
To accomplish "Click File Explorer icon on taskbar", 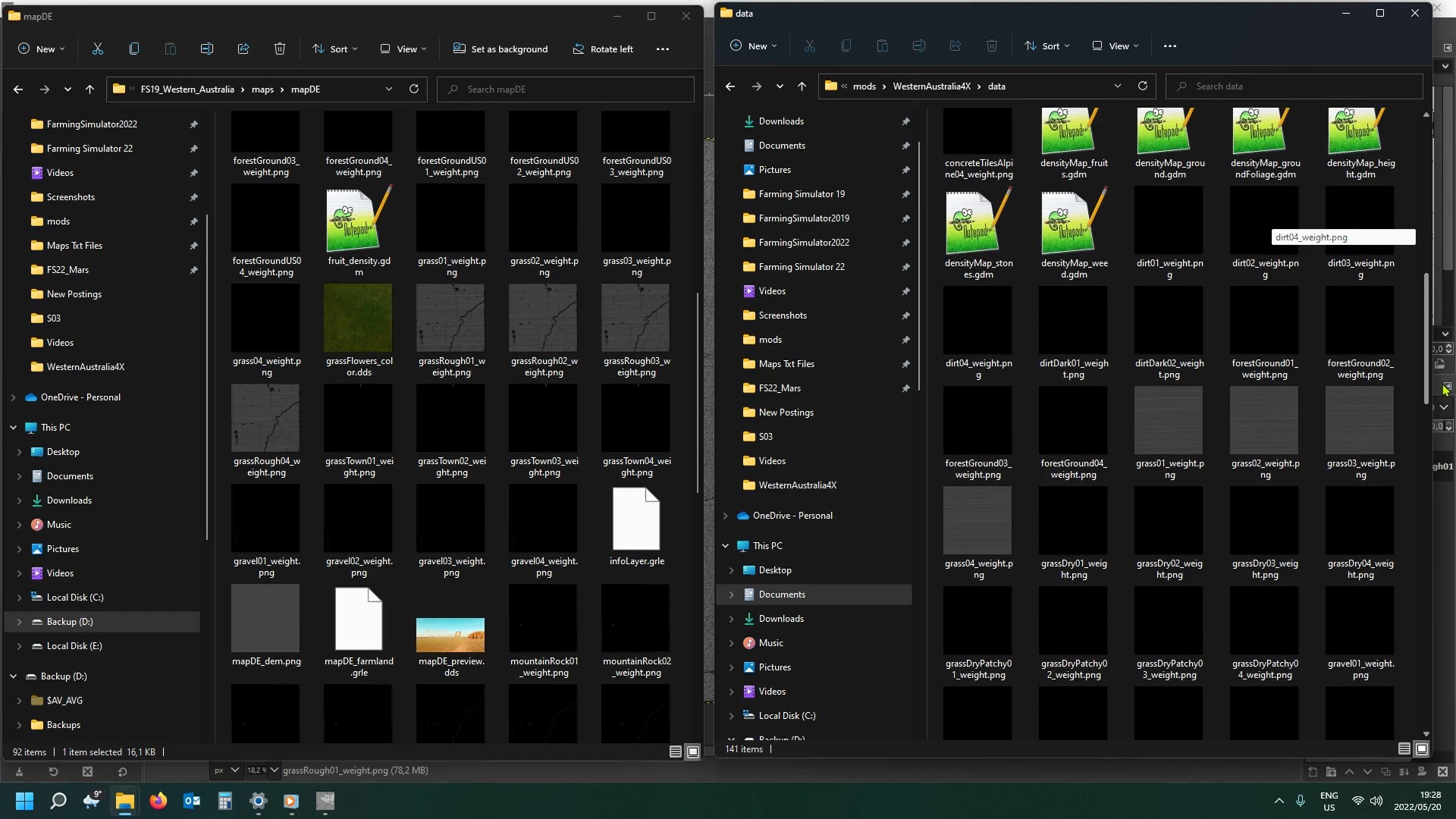I will click(x=125, y=801).
